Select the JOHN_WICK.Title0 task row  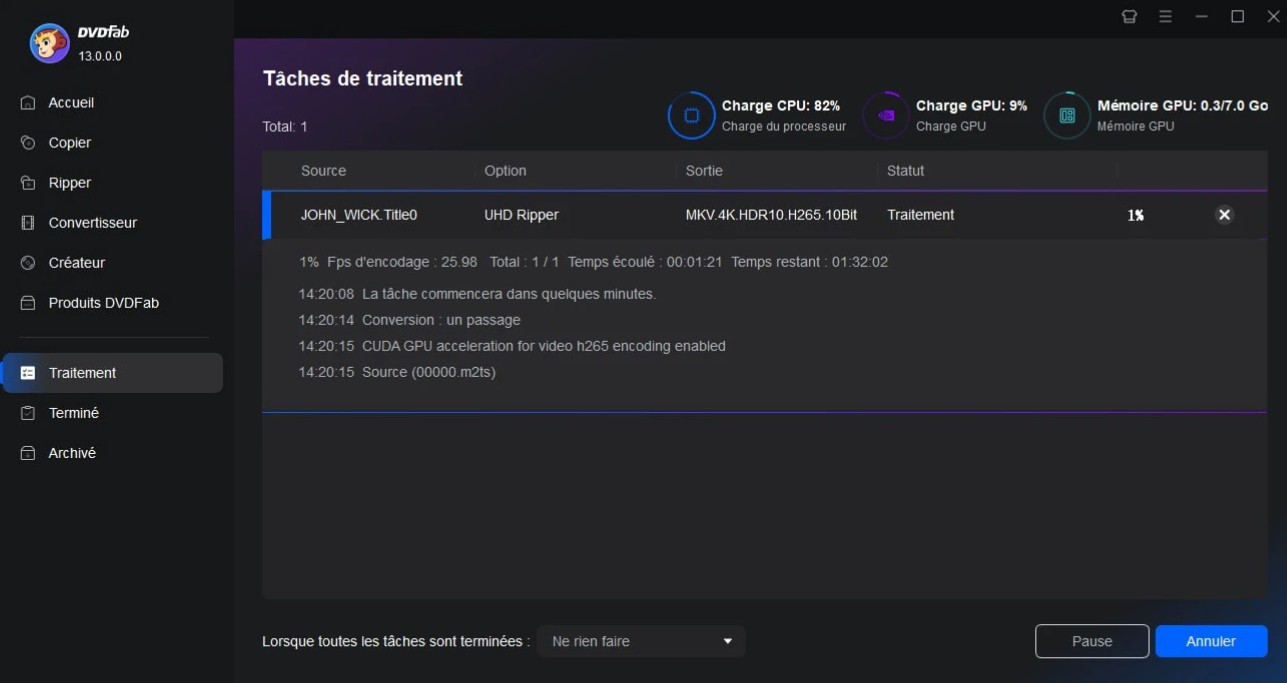tap(358, 215)
